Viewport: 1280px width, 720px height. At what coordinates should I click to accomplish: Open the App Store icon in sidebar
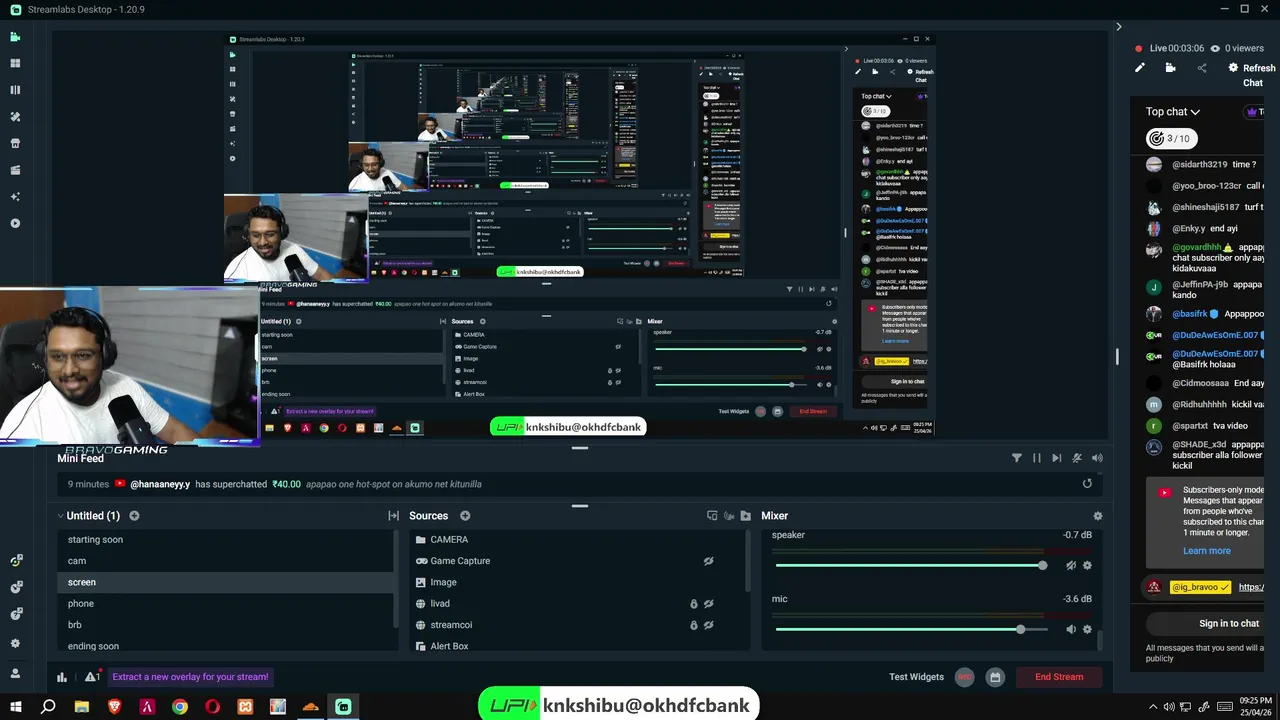coord(15,143)
